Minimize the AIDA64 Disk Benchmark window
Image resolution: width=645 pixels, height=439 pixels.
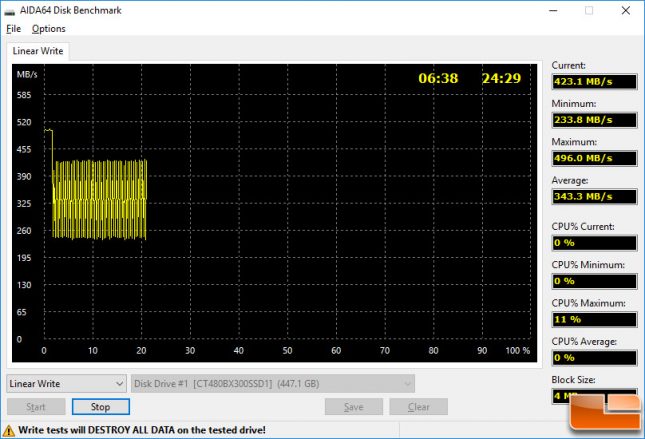(x=554, y=11)
